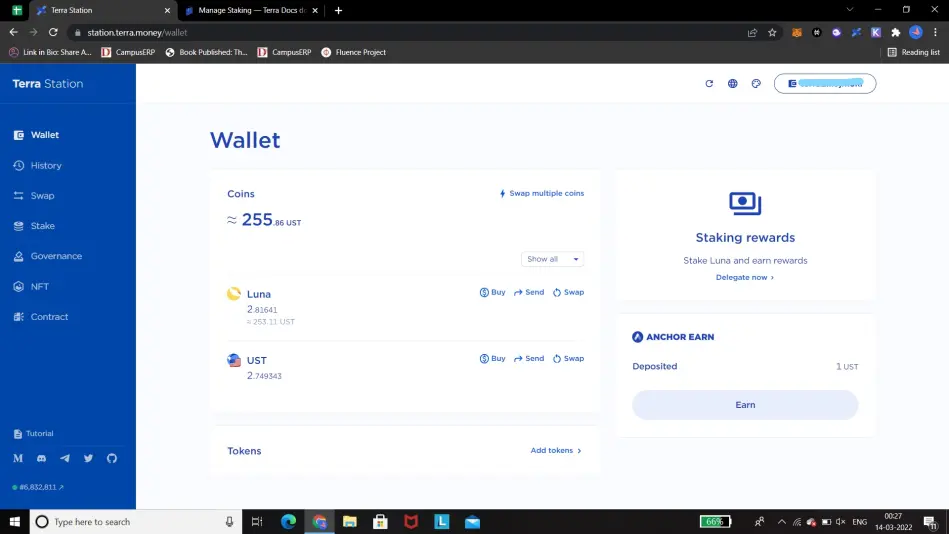Screen dimensions: 949x534
Task: Click the address bar URL
Action: point(137,33)
